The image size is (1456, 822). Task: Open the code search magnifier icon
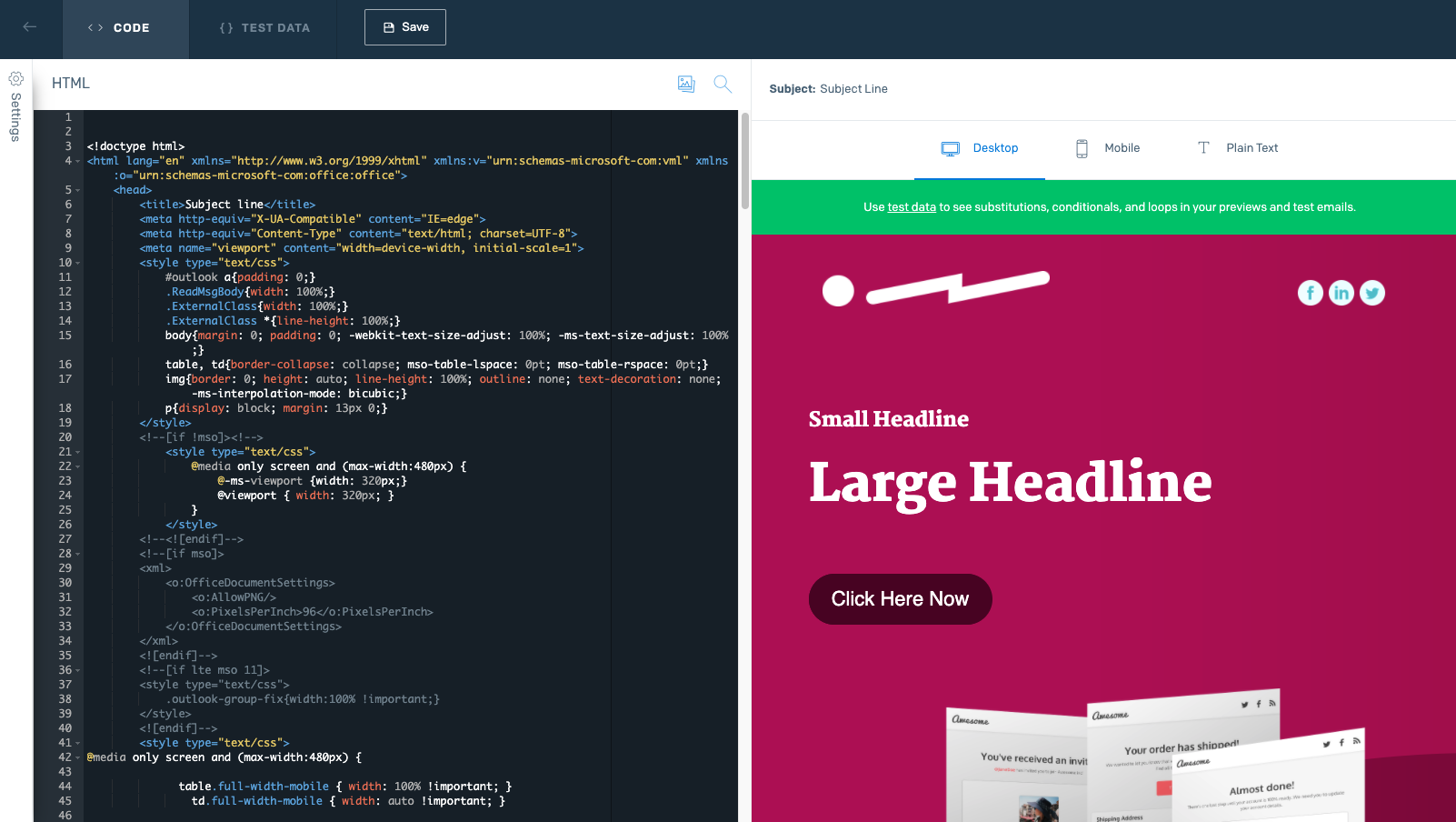[723, 84]
